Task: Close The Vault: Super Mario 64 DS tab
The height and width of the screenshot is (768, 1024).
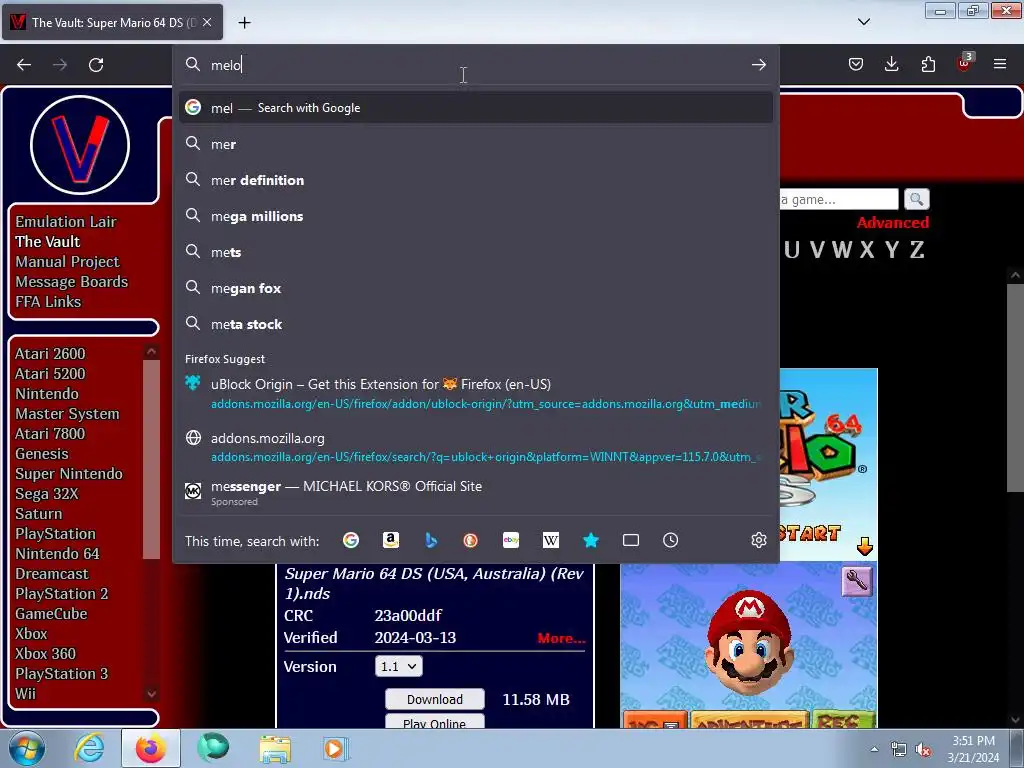Action: tap(207, 22)
